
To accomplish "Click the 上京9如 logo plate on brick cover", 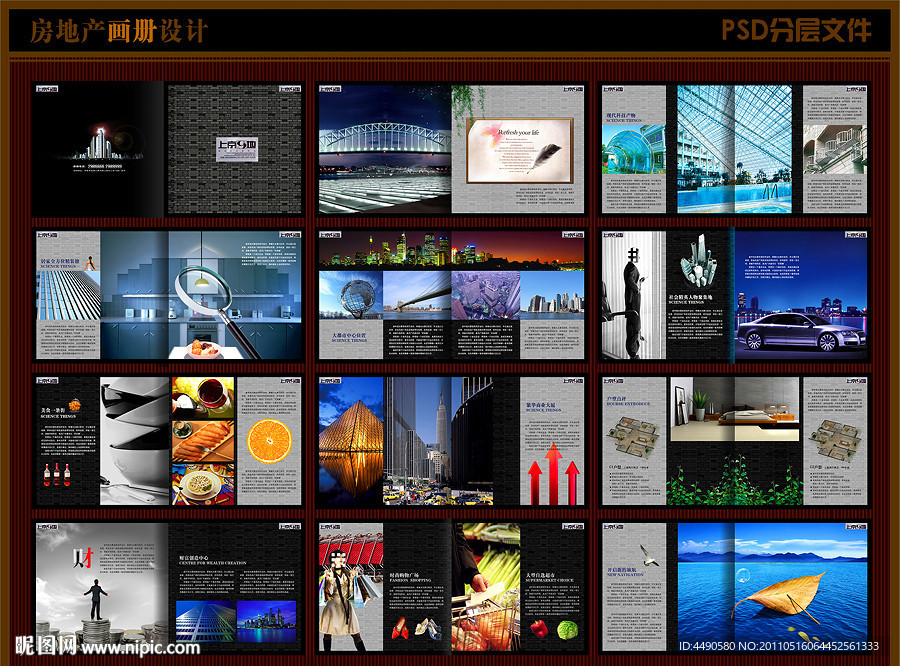I will click(x=236, y=149).
